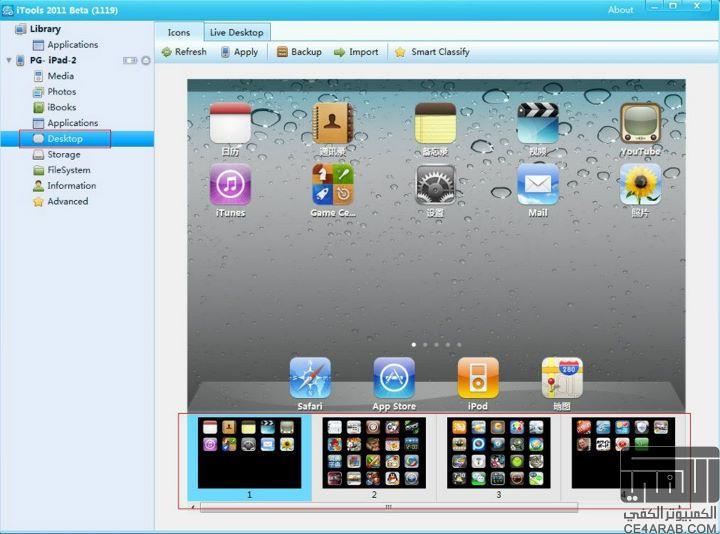This screenshot has width=720, height=534.
Task: Click the battery icon beside PG- iPad-2
Action: (130, 60)
